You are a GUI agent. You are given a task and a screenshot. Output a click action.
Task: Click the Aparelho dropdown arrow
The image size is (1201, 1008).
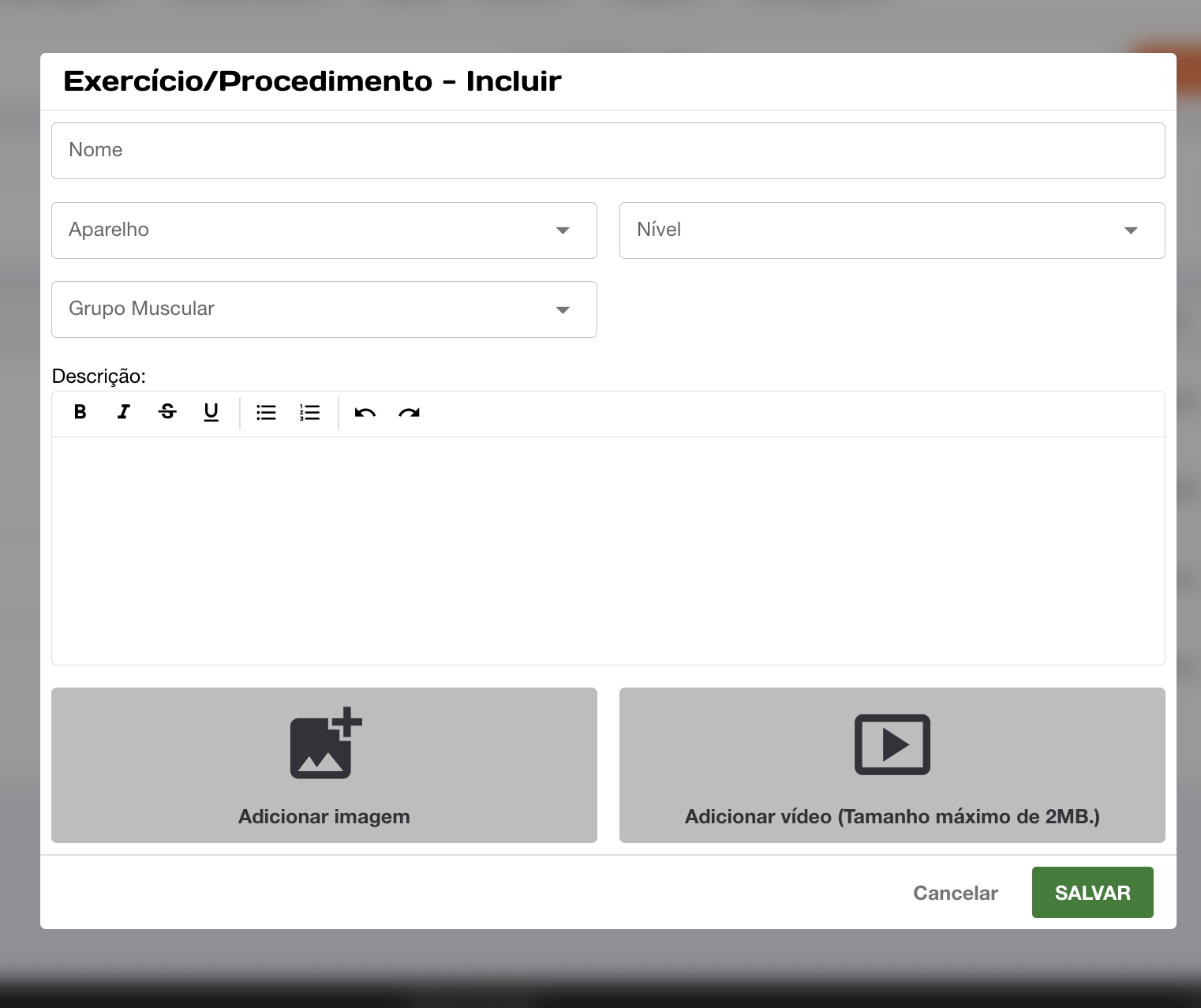(563, 230)
